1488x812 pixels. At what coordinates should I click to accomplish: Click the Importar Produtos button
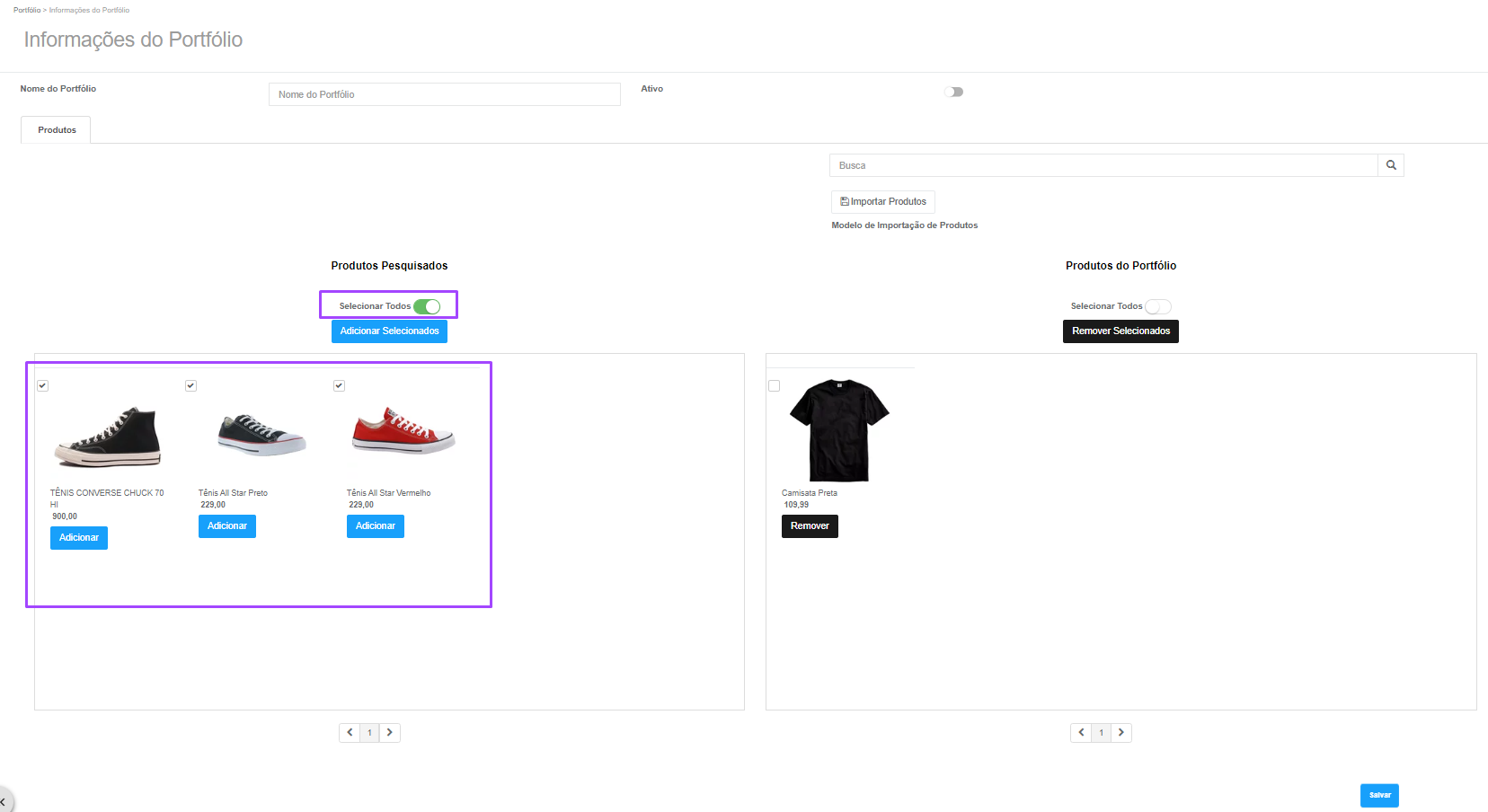(883, 201)
